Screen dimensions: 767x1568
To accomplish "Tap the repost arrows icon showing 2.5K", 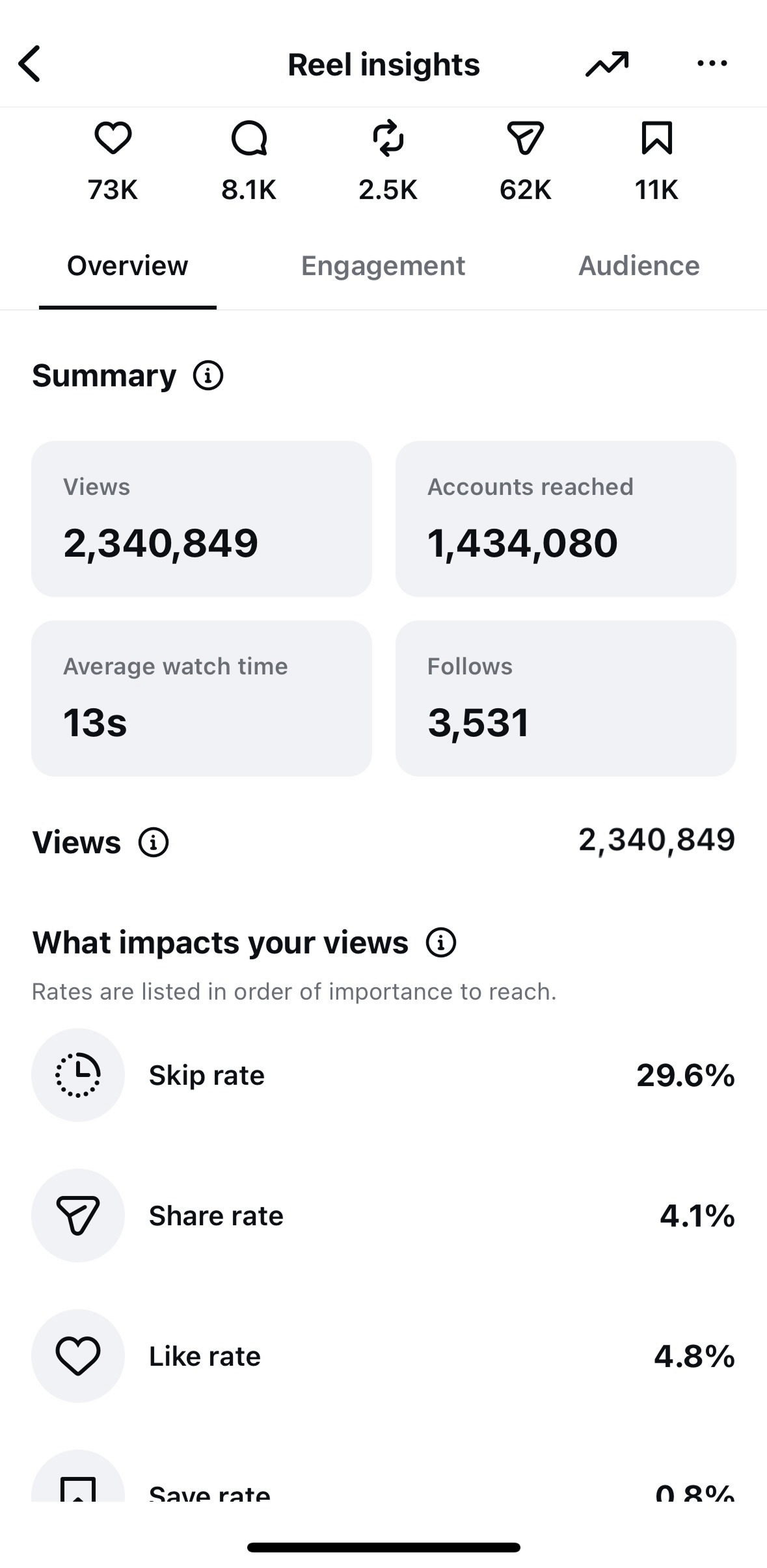I will click(x=388, y=138).
